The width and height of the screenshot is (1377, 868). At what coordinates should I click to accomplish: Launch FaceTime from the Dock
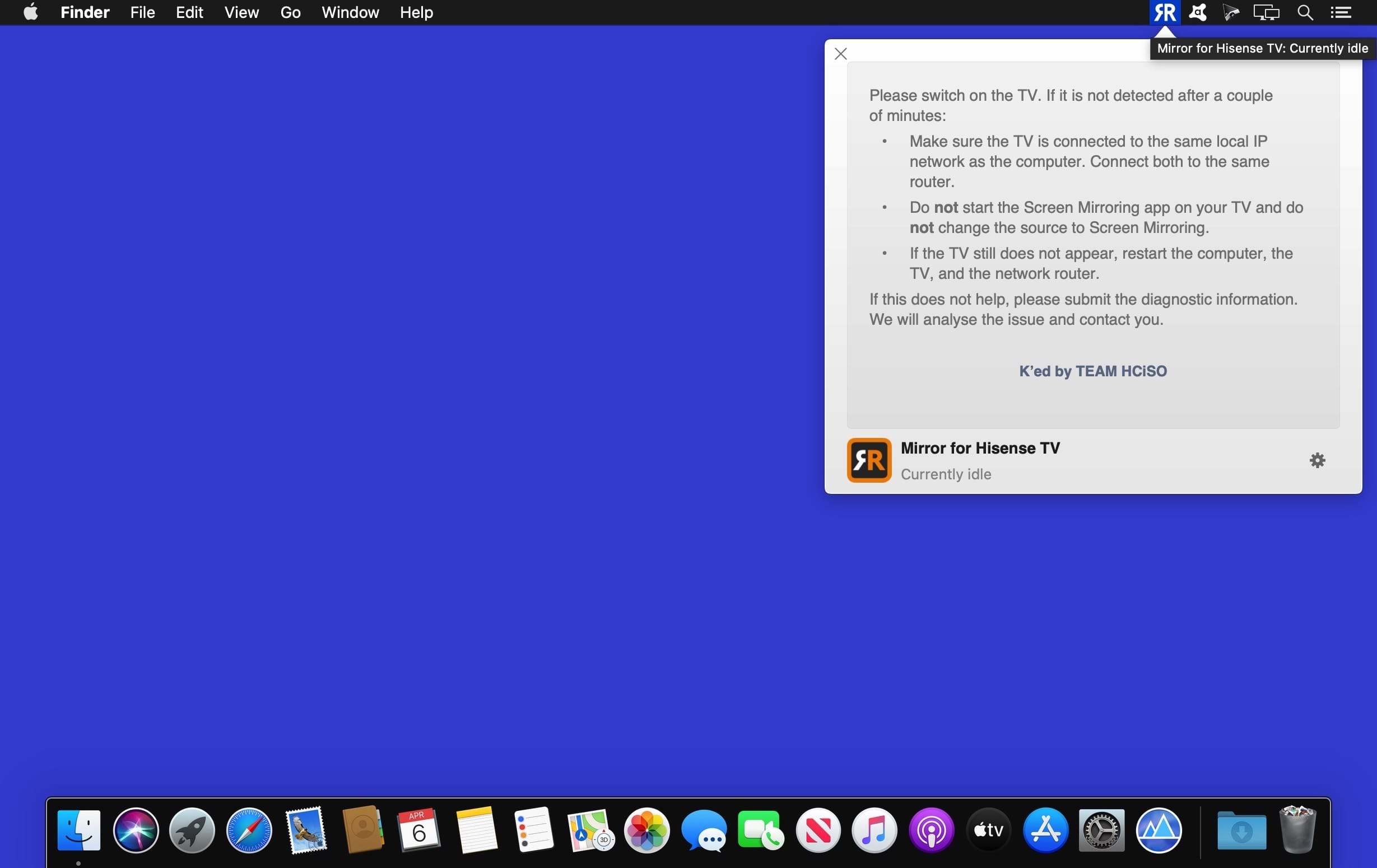(761, 830)
